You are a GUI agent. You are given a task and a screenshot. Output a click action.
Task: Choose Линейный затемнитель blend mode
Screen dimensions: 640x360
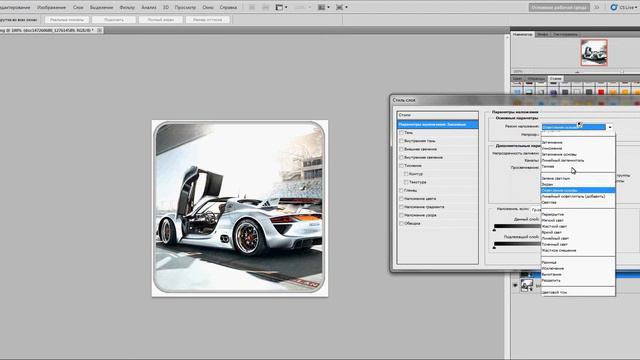click(578, 160)
